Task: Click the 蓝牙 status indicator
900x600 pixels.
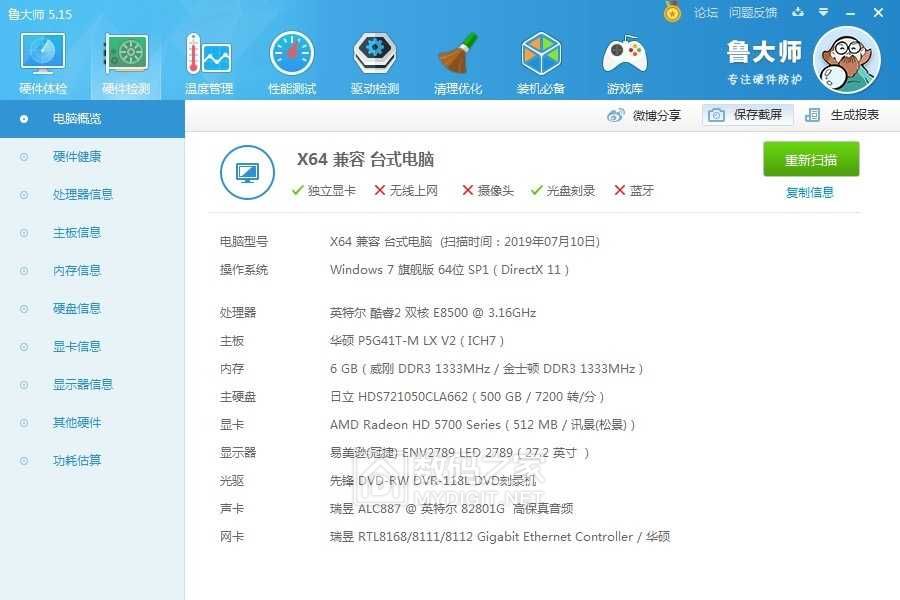Action: 634,191
